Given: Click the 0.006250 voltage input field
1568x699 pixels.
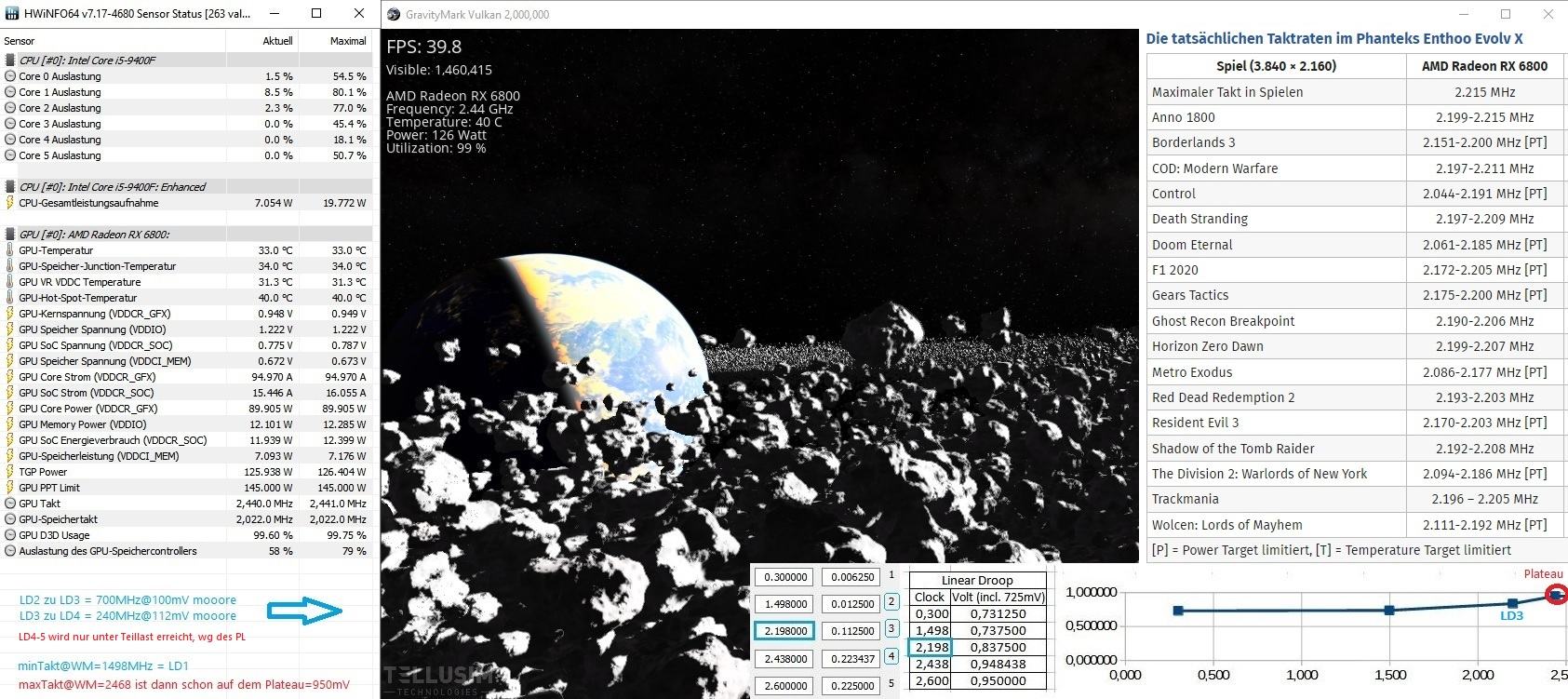Looking at the screenshot, I should 851,577.
